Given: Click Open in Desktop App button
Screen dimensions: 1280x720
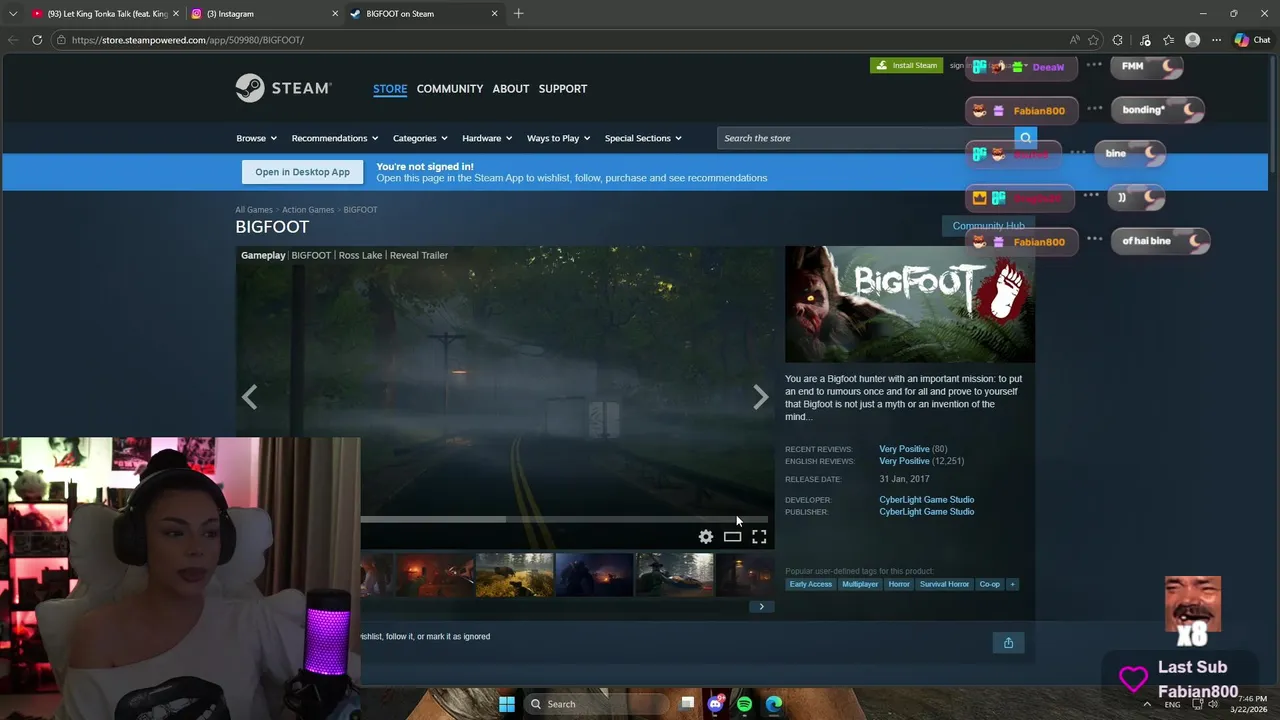Looking at the screenshot, I should tap(302, 172).
